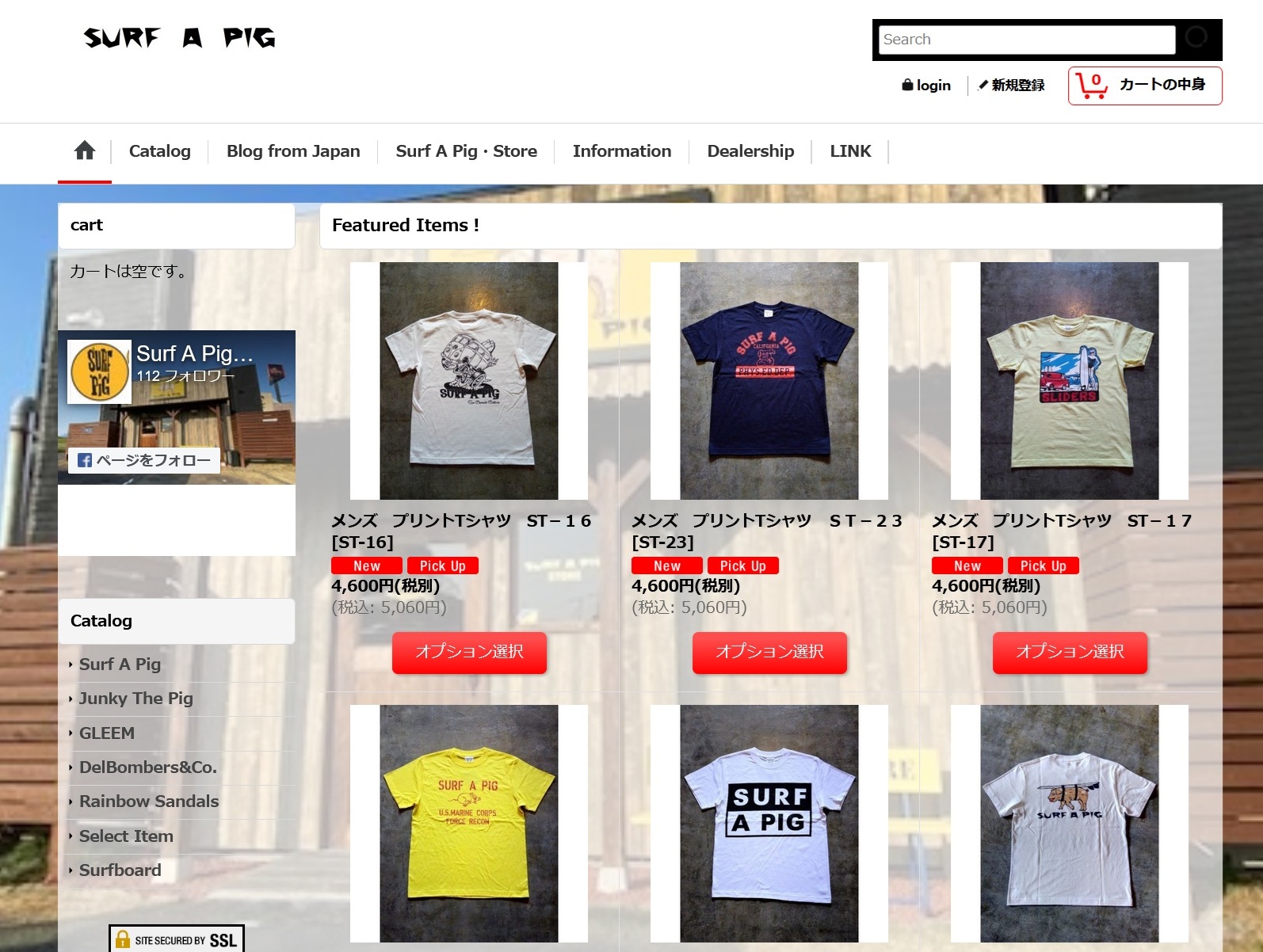
Task: Click the login lock icon
Action: pyautogui.click(x=907, y=85)
